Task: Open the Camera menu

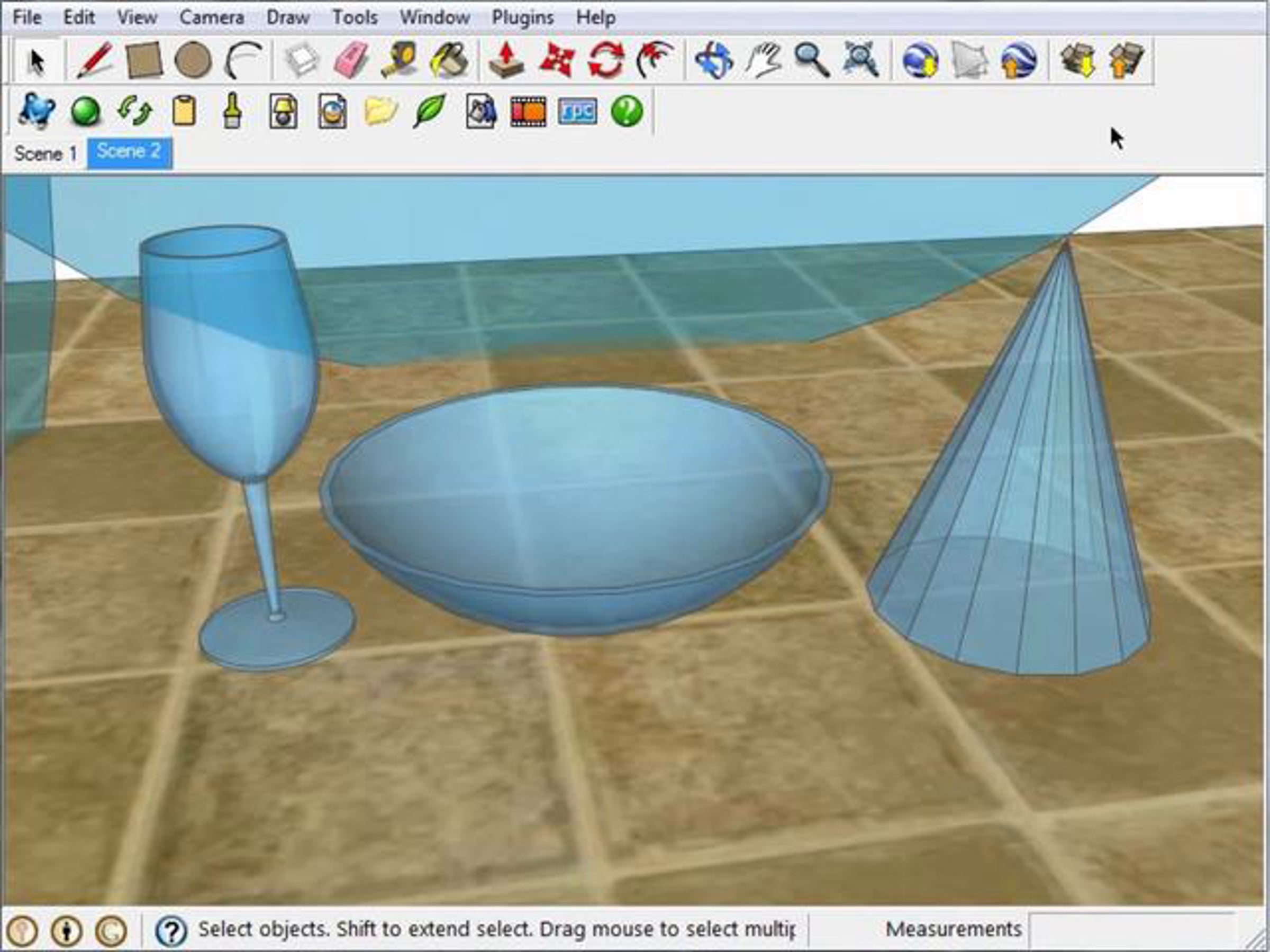Action: pos(211,17)
